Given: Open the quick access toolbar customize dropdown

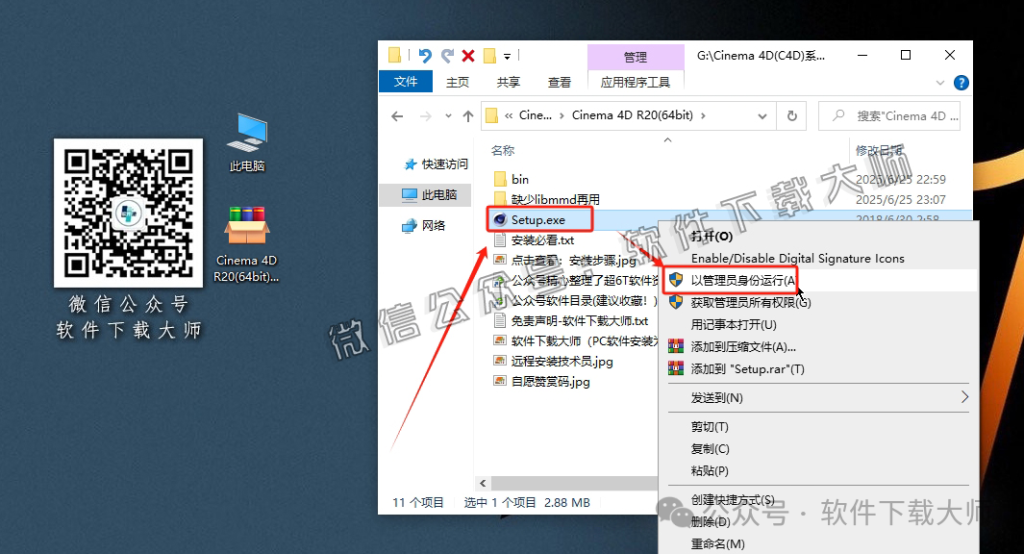Looking at the screenshot, I should pyautogui.click(x=507, y=57).
